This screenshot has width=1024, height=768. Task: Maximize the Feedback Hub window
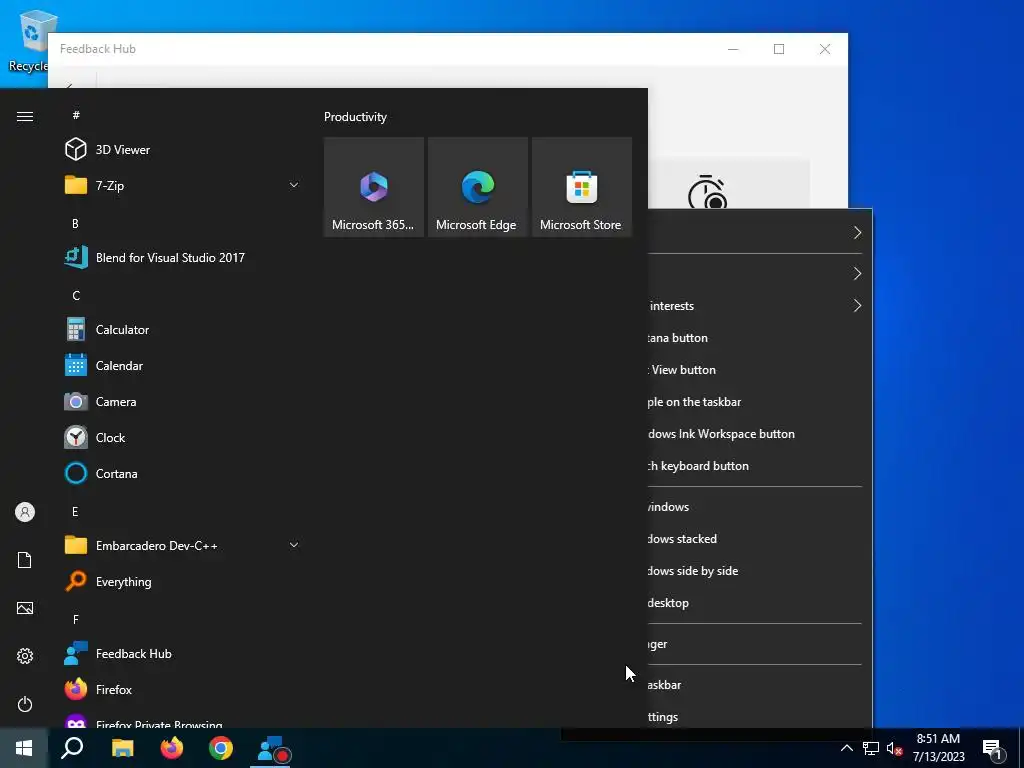click(778, 49)
